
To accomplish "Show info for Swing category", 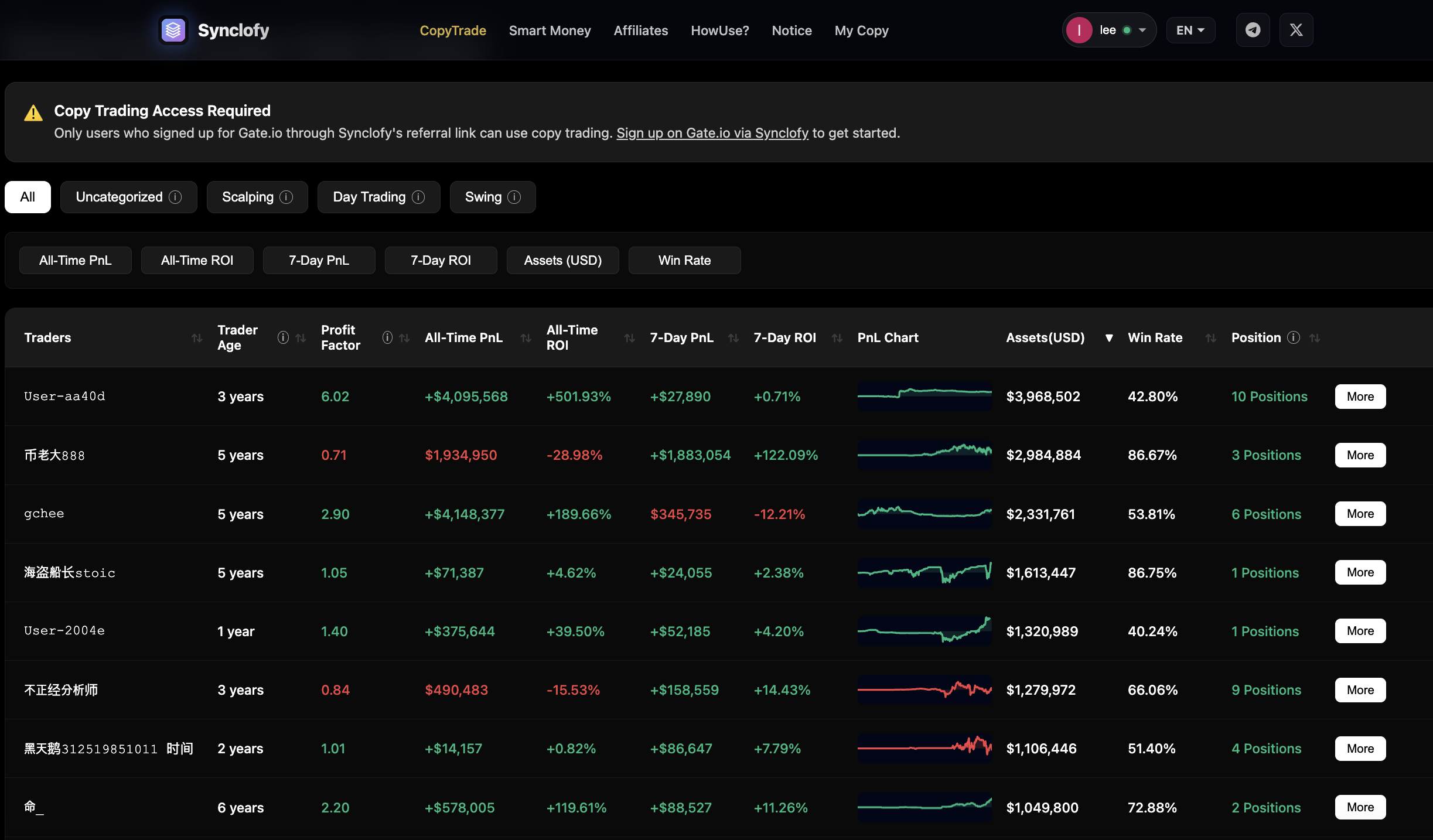I will click(x=514, y=197).
